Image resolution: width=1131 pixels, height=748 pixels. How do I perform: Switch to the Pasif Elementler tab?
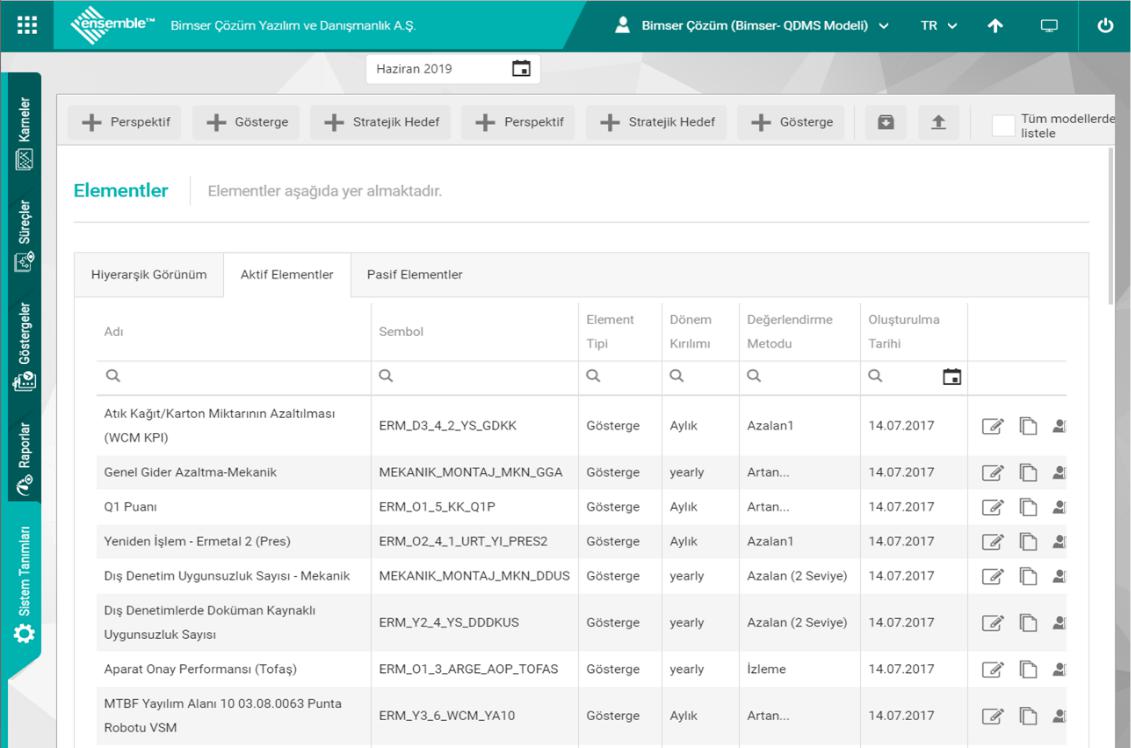pos(414,275)
